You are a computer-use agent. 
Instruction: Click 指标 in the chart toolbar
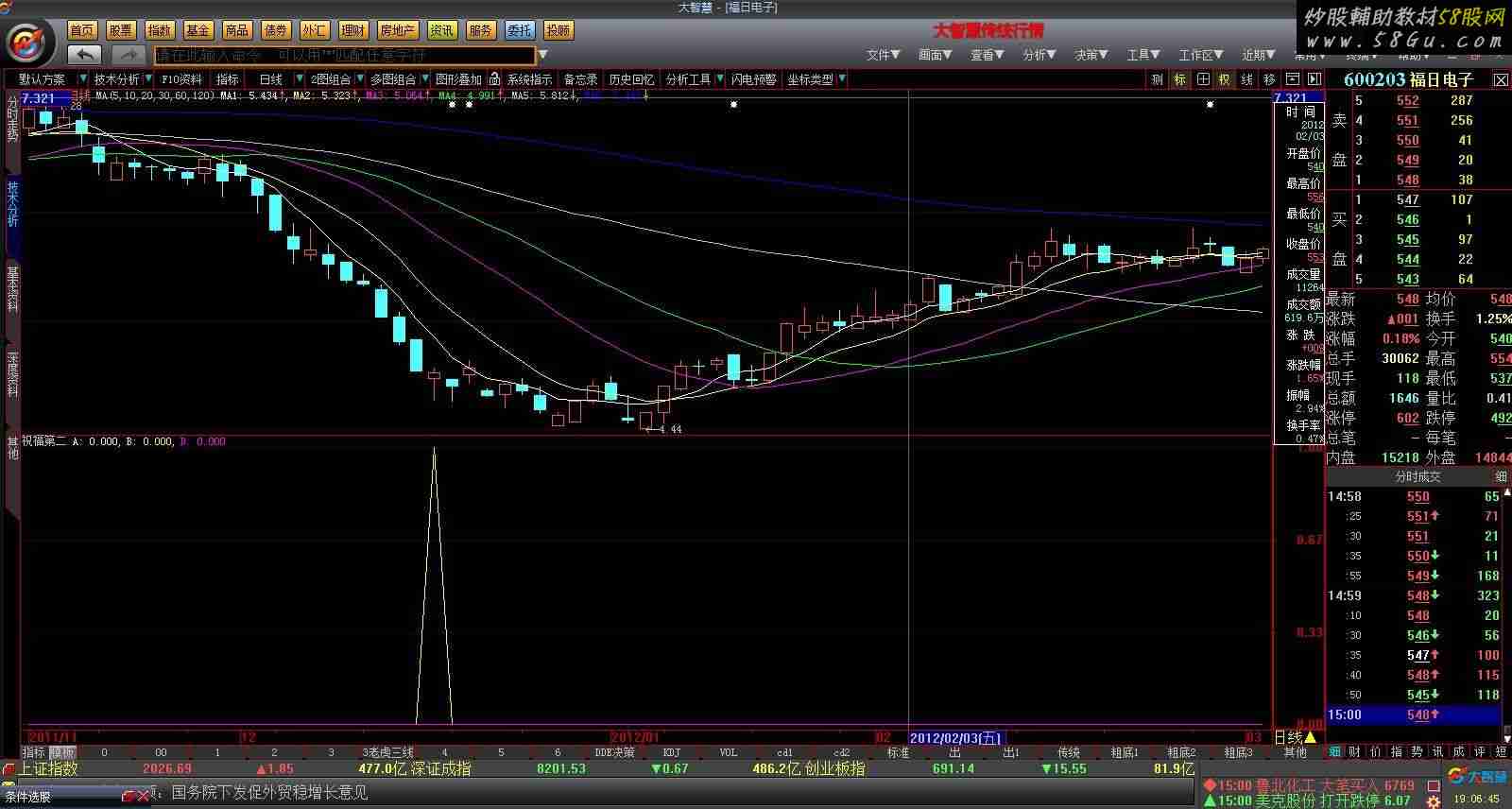coord(228,79)
